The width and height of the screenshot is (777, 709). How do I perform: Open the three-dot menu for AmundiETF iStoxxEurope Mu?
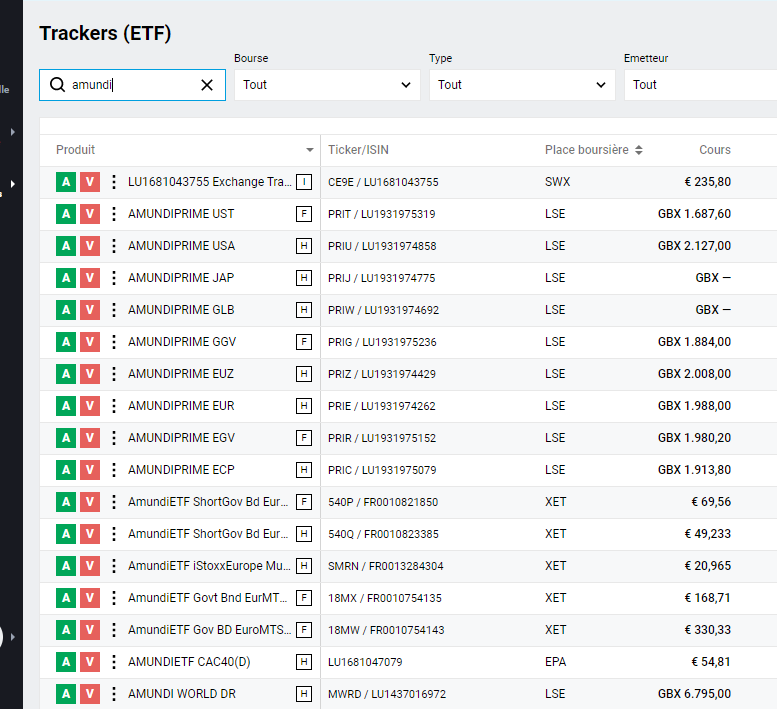click(114, 566)
